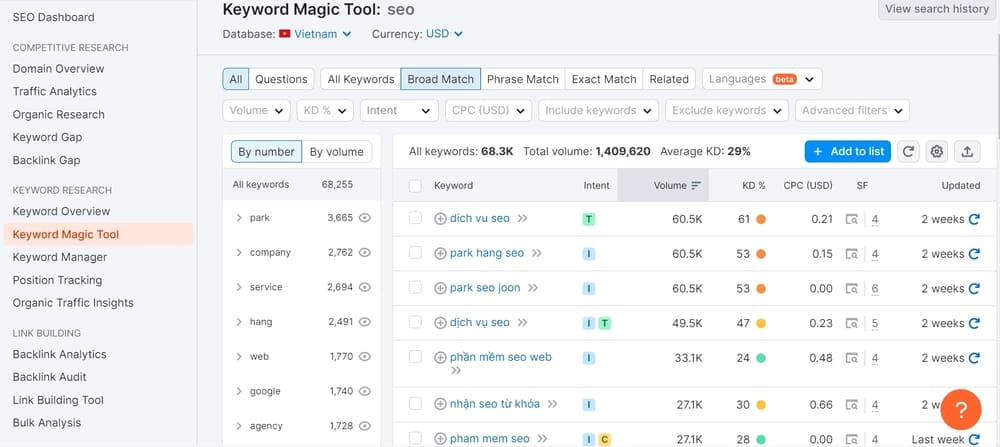Refresh metrics for 'dich vu seo' row
Image resolution: width=1000 pixels, height=447 pixels.
point(974,219)
